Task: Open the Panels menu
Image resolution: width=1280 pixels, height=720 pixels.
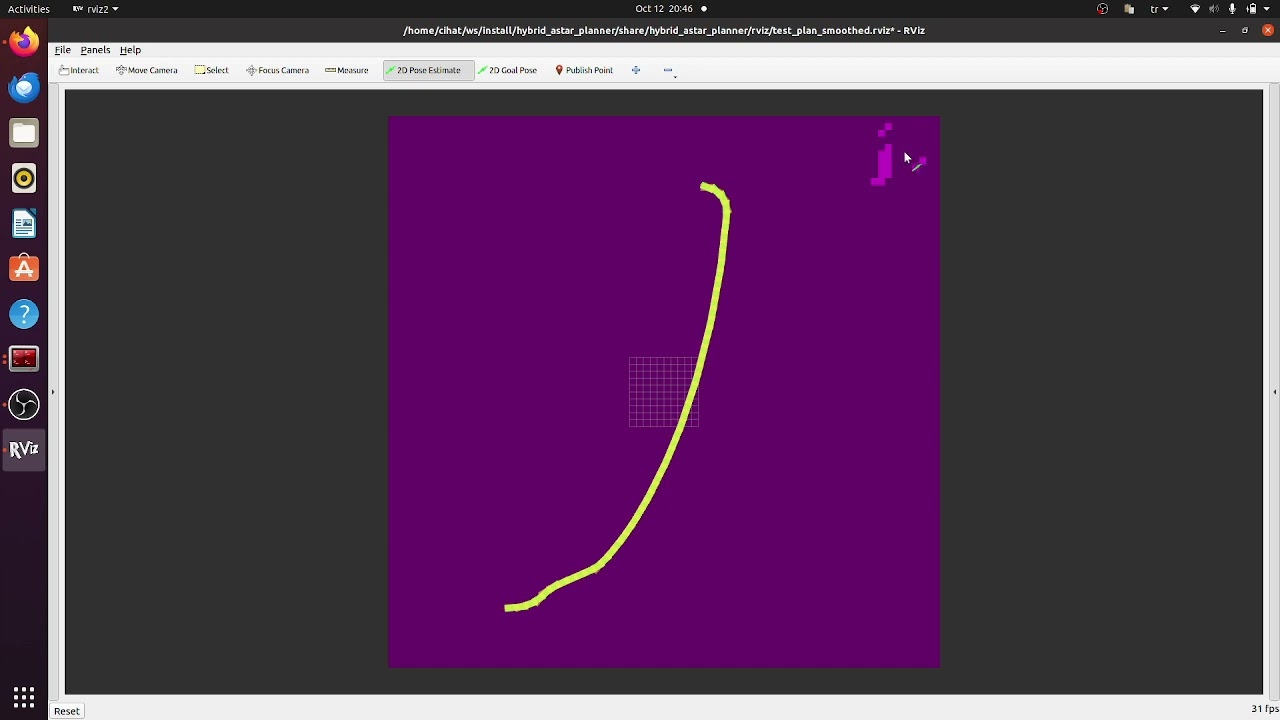Action: (95, 50)
